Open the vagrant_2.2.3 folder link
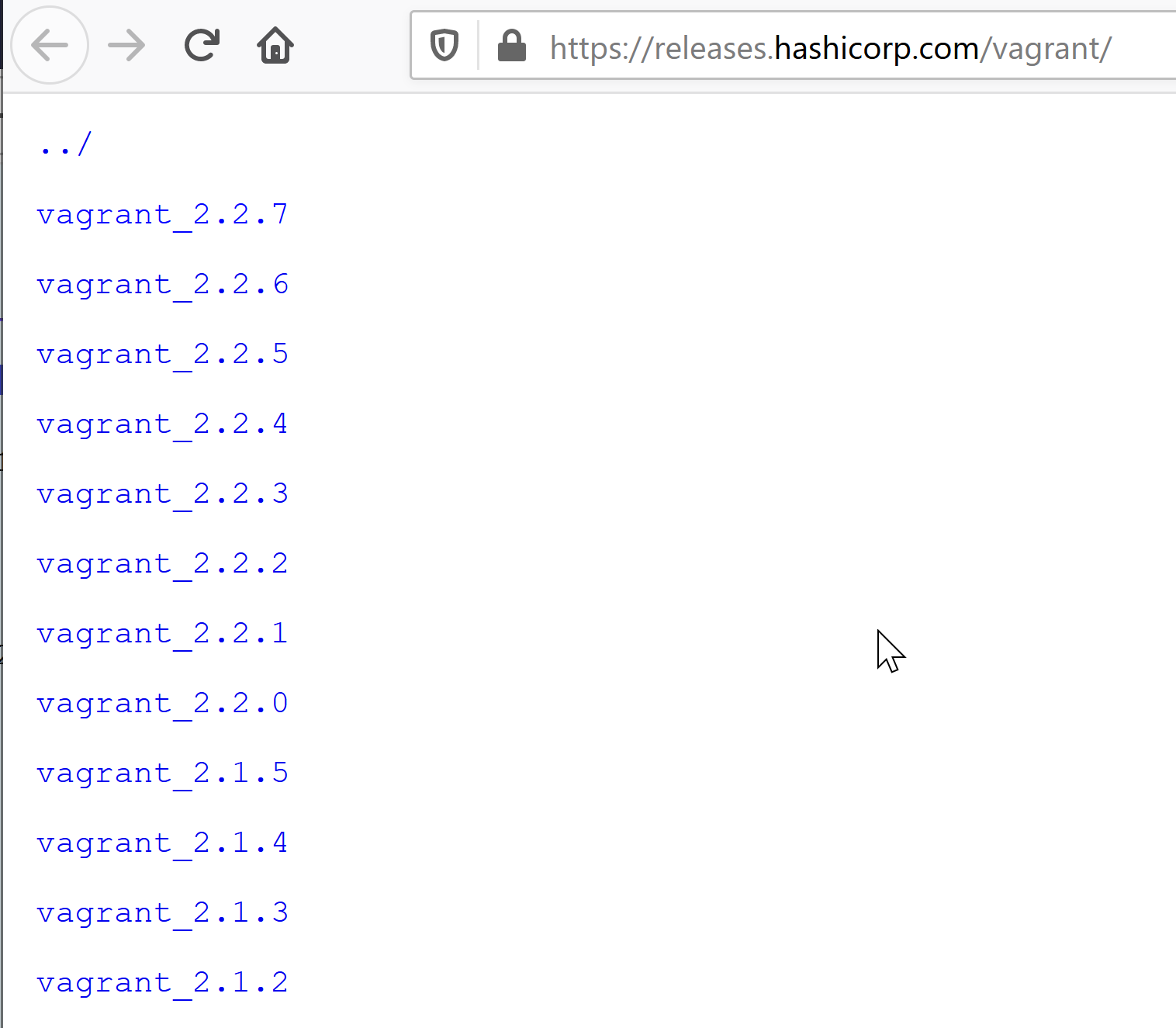 click(x=162, y=493)
